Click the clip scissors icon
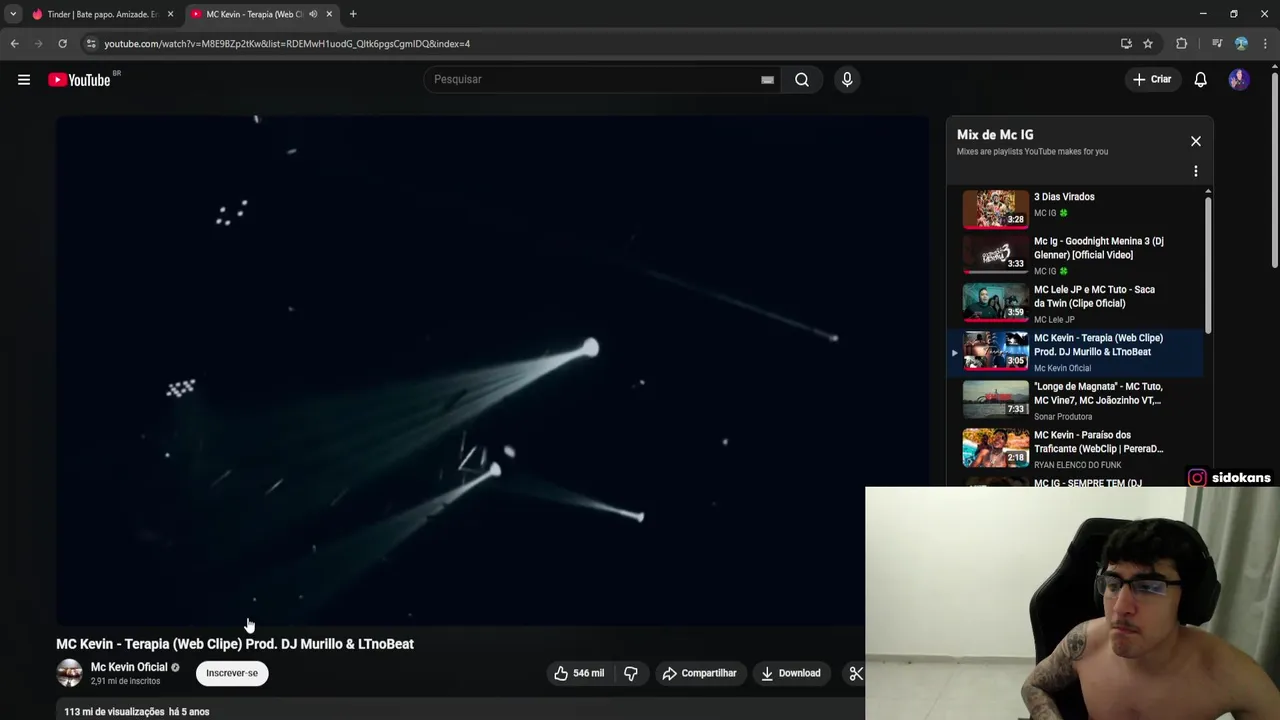This screenshot has width=1280, height=720. [x=855, y=673]
